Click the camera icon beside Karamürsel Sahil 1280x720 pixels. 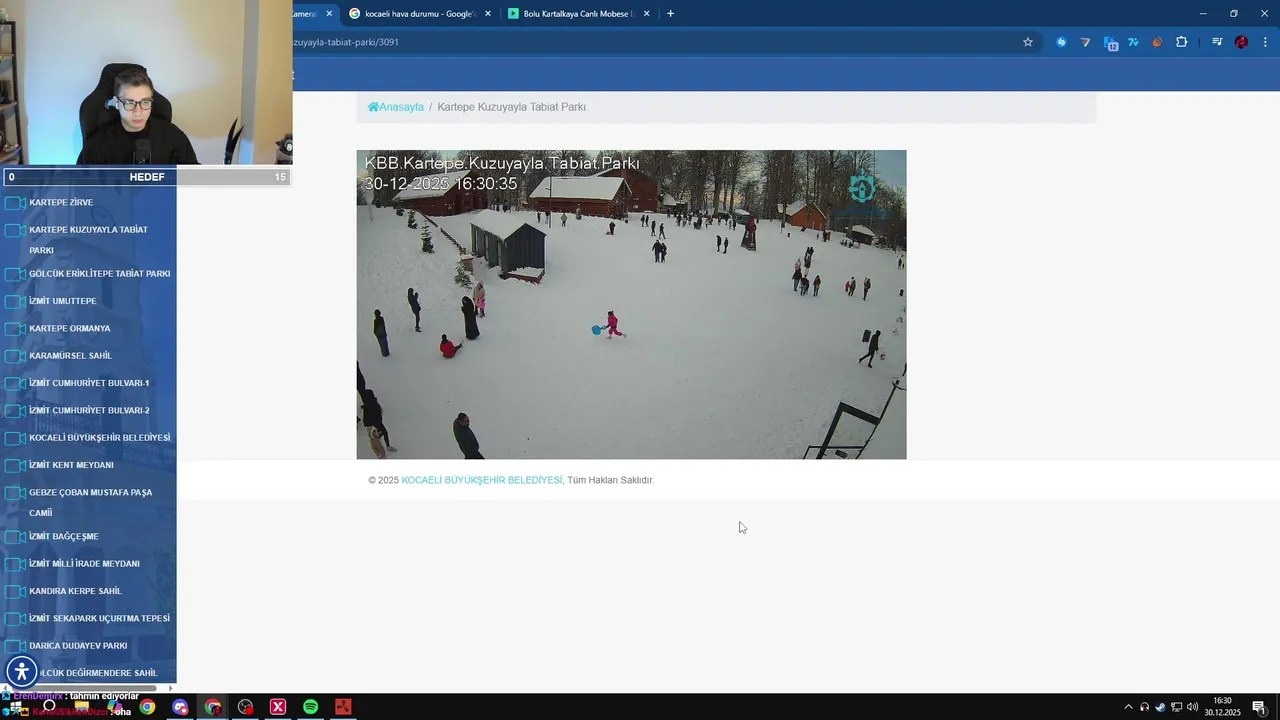[x=14, y=356]
